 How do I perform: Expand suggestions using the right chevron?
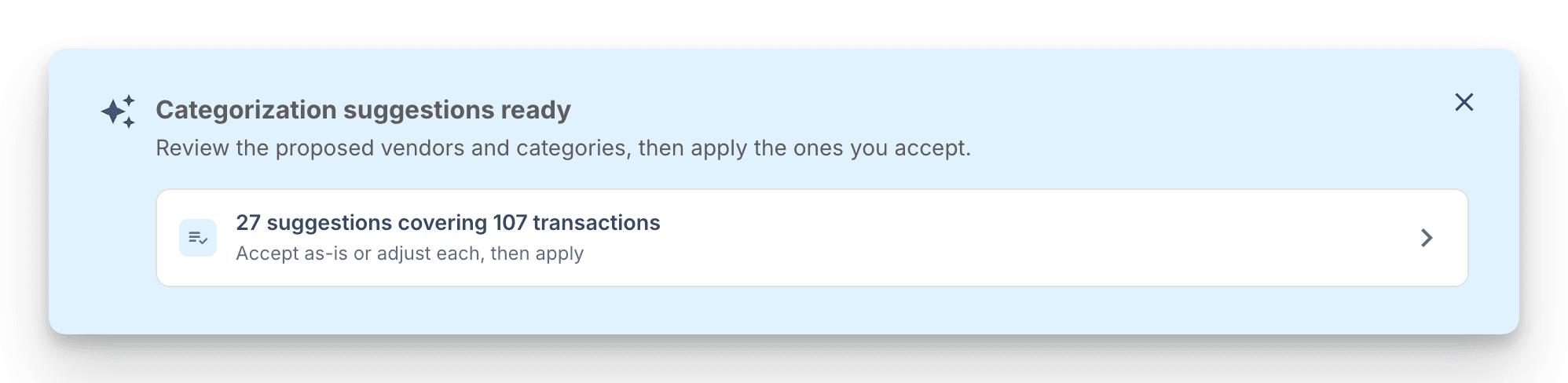pos(1427,238)
